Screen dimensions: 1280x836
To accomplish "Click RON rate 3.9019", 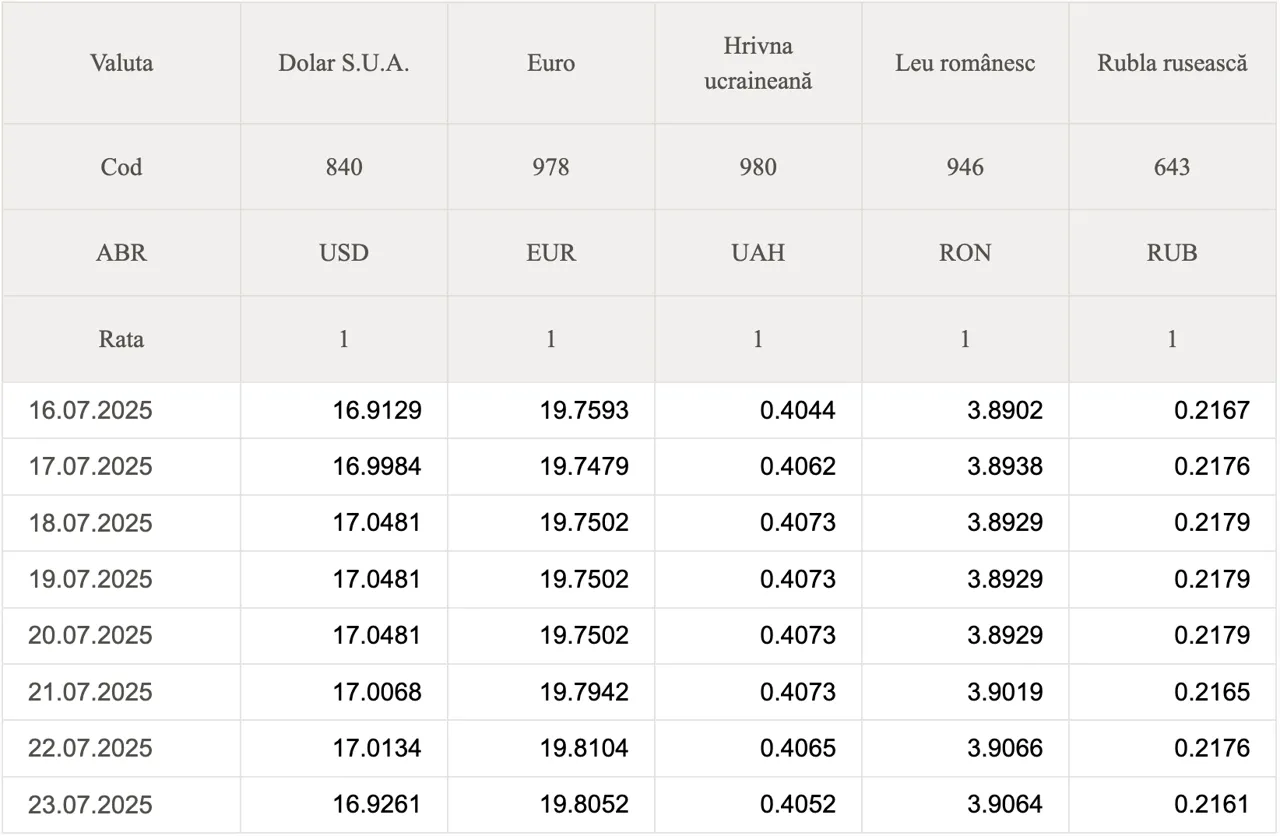I will [1005, 692].
